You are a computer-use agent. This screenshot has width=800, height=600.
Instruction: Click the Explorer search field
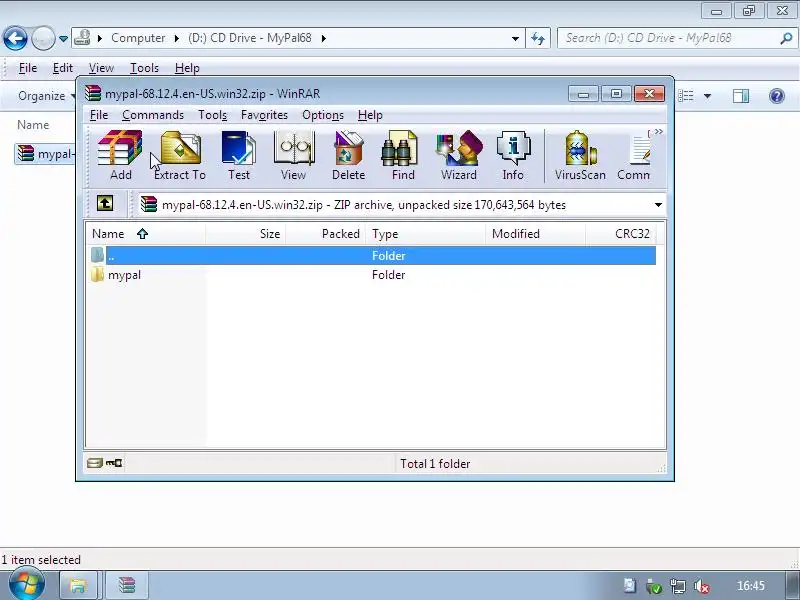point(668,38)
